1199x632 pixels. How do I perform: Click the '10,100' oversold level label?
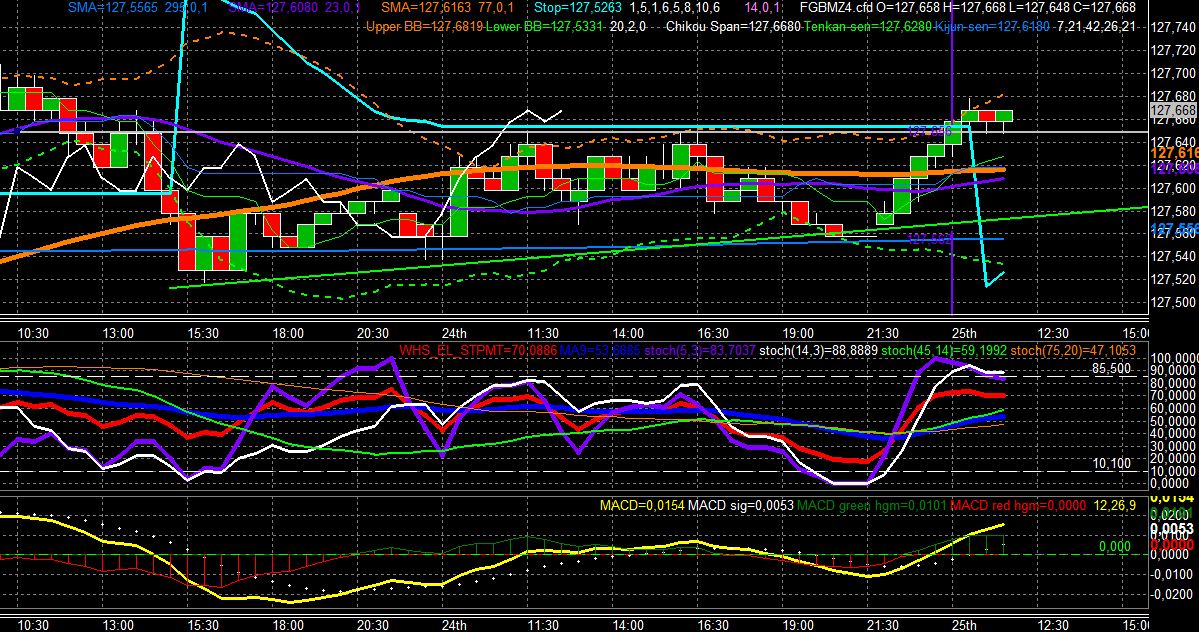[1111, 464]
